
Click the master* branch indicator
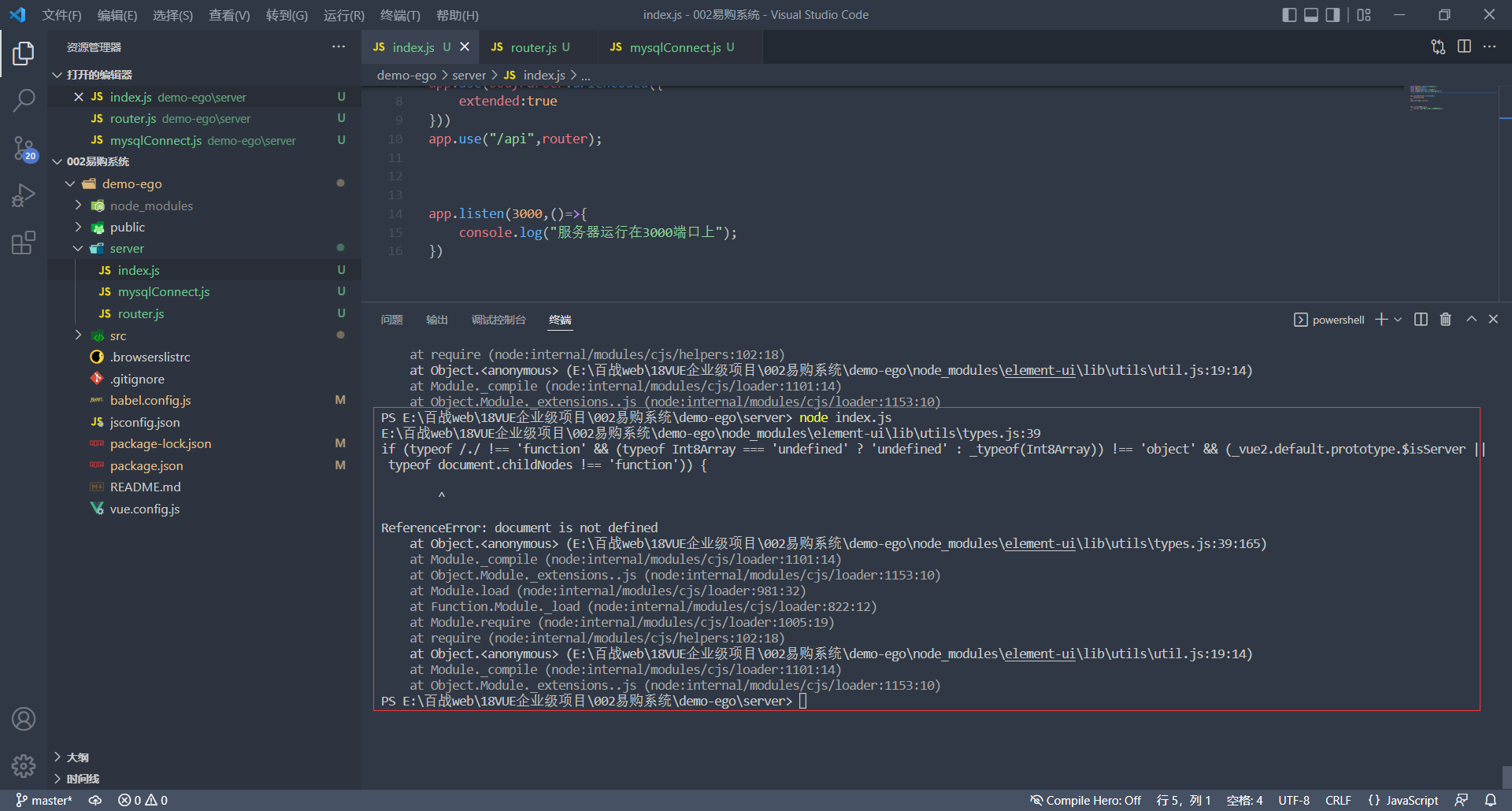click(x=43, y=800)
